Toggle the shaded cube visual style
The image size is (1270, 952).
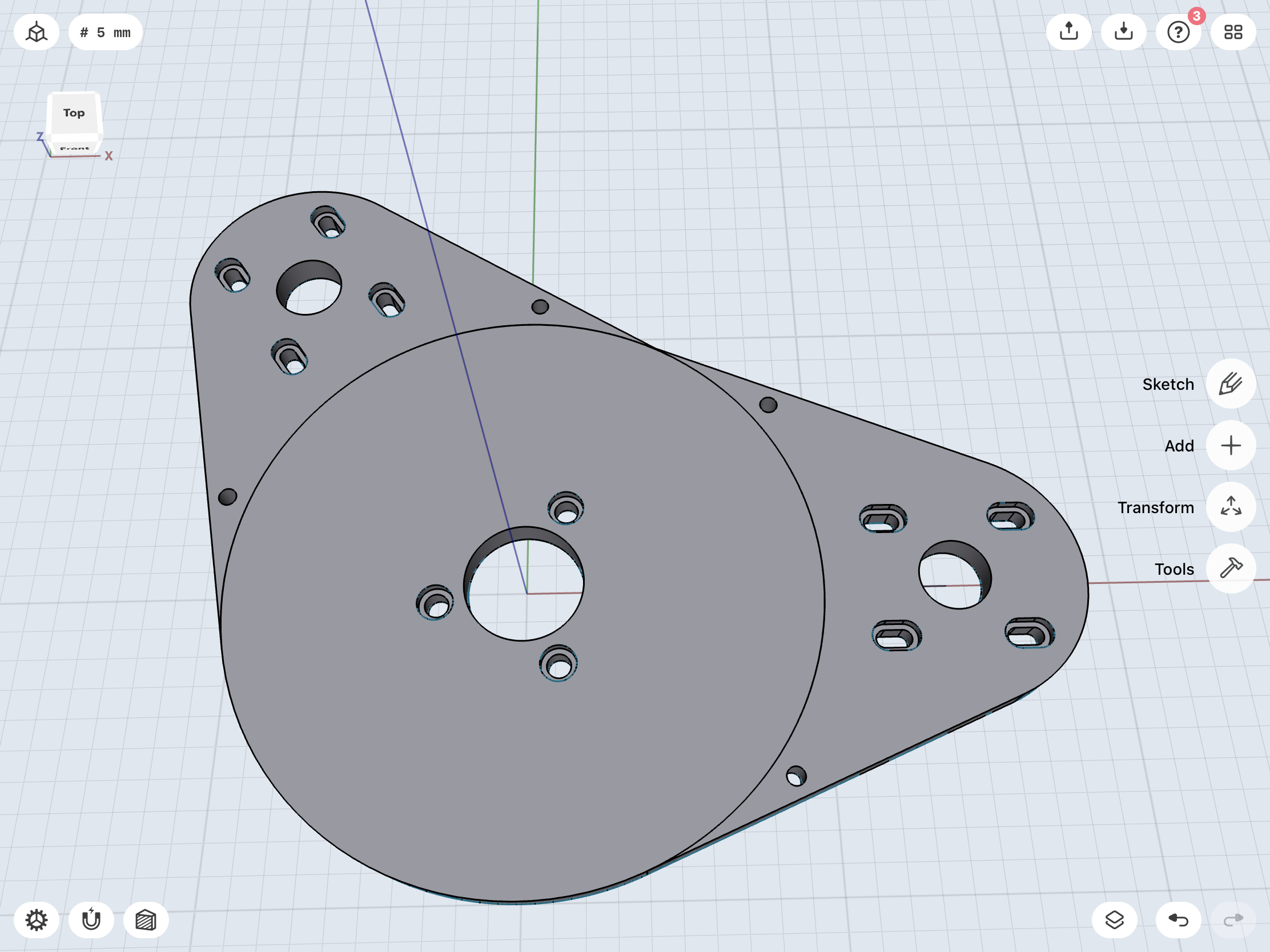[x=146, y=920]
